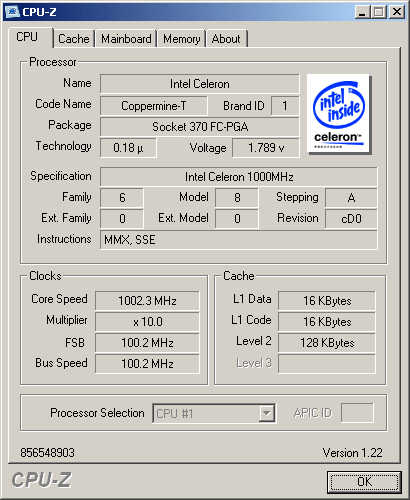Click the Name field showing Intel Celeron
The width and height of the screenshot is (410, 500).
(200, 84)
